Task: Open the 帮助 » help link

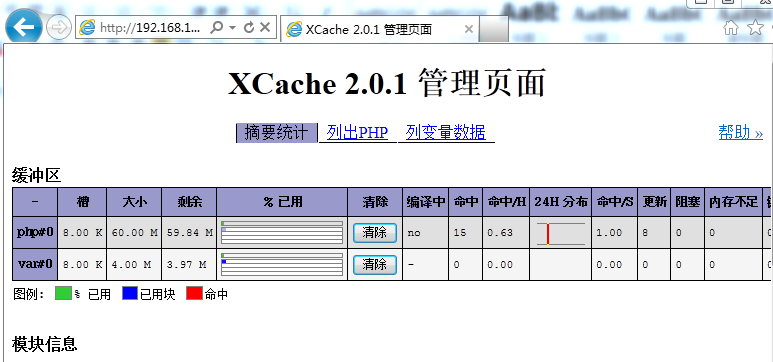Action: tap(740, 132)
